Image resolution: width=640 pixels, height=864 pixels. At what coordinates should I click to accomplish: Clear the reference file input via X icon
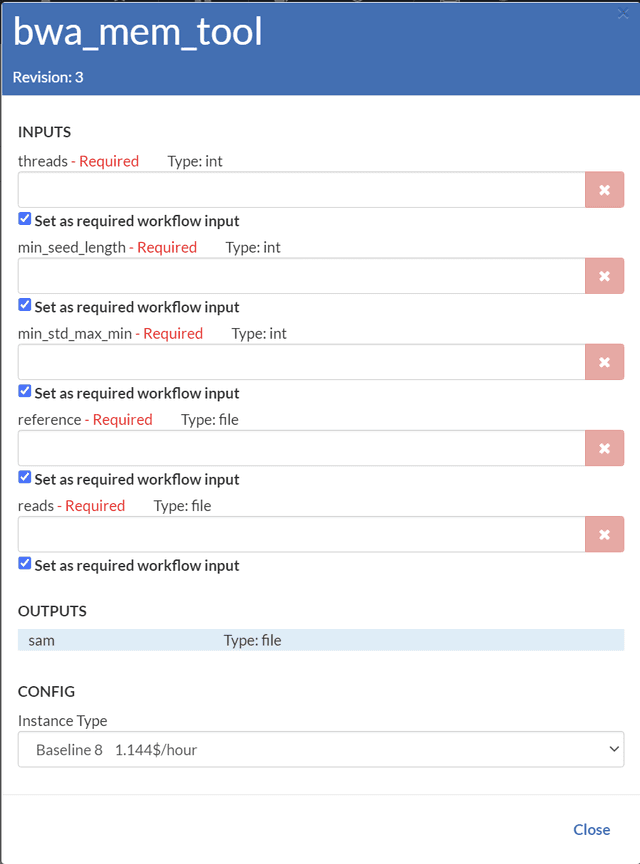(604, 448)
